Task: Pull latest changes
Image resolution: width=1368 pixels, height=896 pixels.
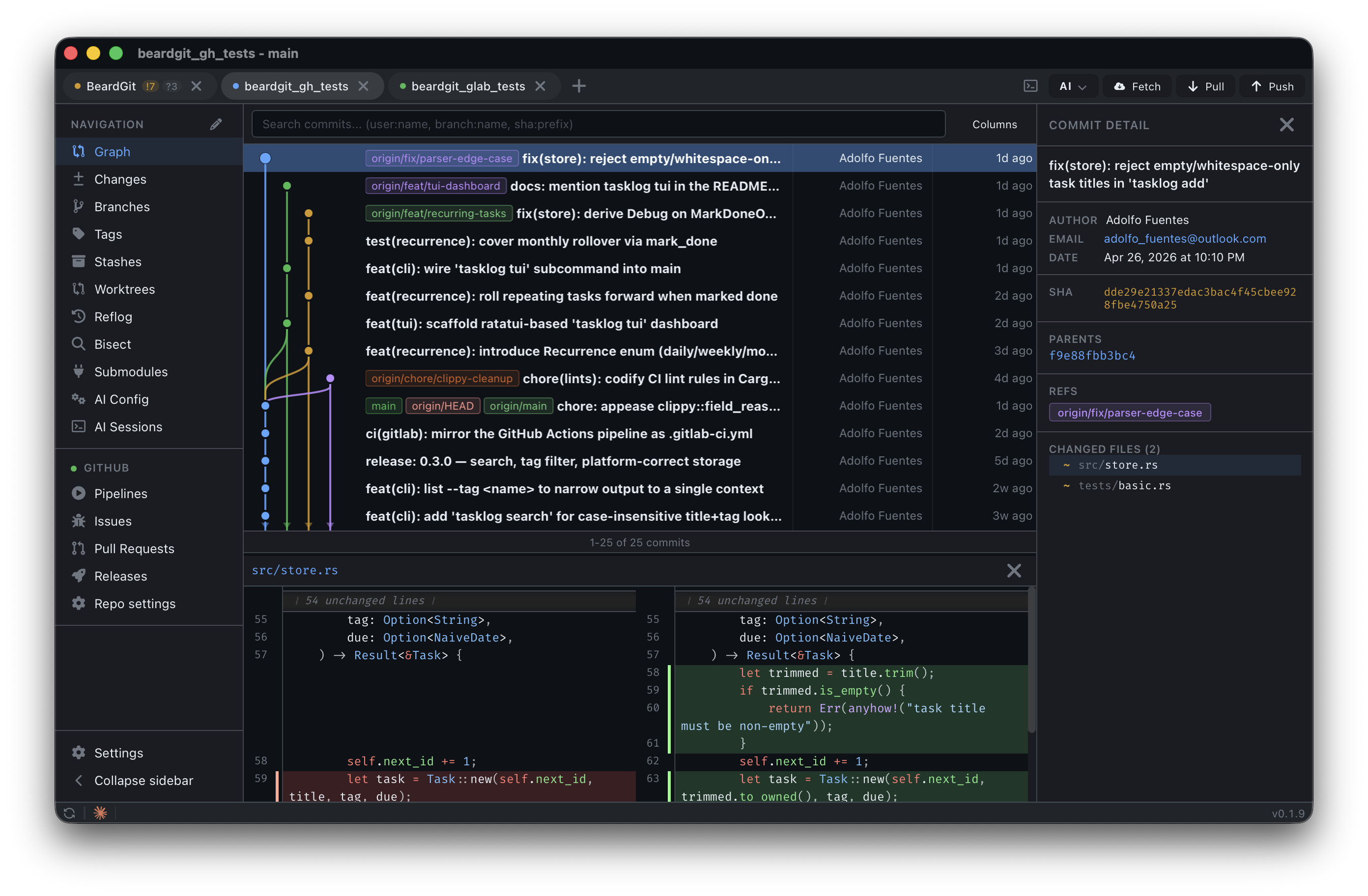Action: [x=1205, y=86]
